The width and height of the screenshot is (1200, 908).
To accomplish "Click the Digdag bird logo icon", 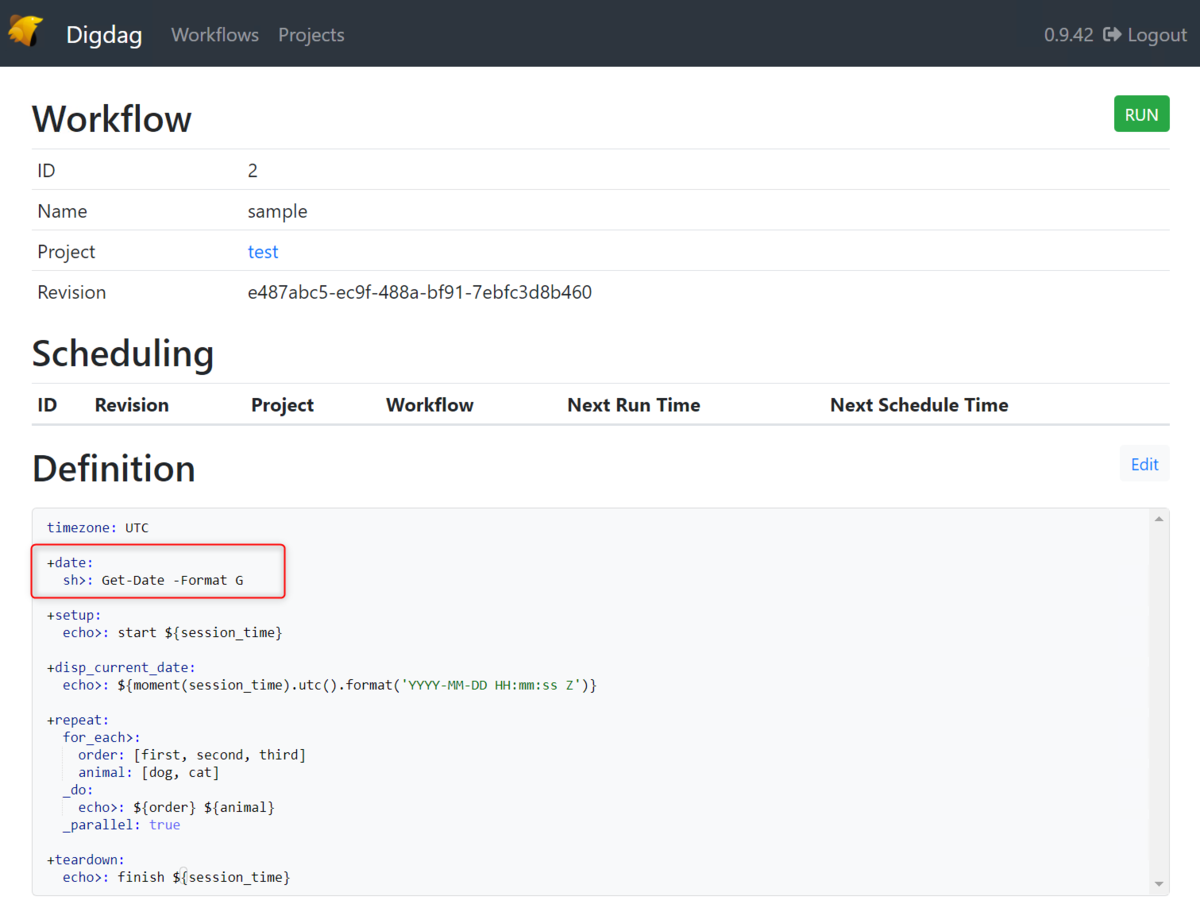I will (25, 32).
